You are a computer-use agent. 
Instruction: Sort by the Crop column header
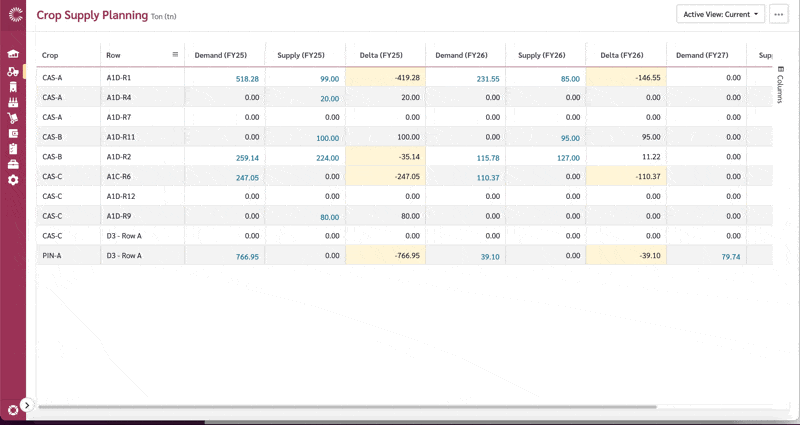[x=51, y=55]
